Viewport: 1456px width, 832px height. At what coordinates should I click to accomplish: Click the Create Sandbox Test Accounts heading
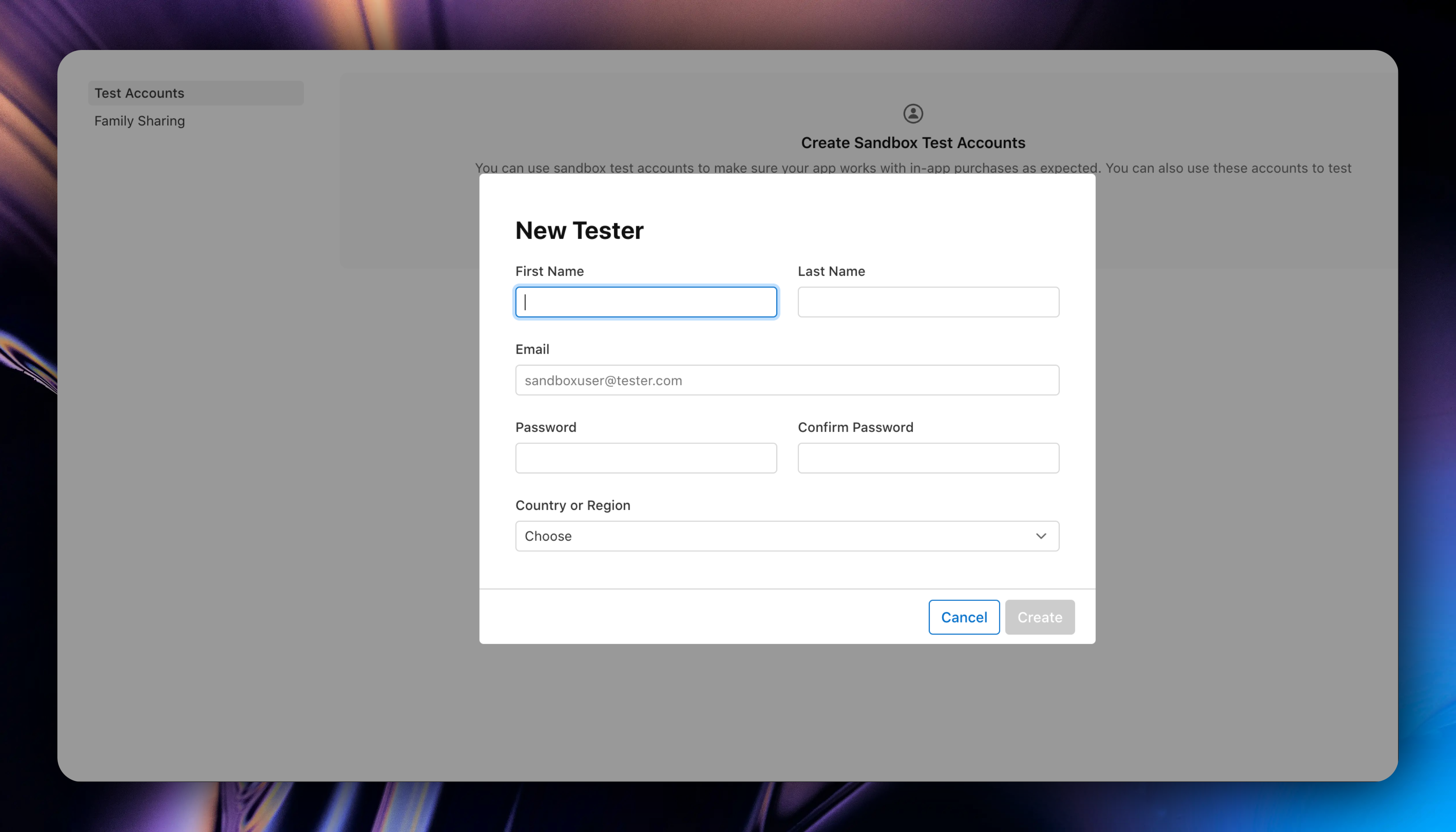(912, 143)
